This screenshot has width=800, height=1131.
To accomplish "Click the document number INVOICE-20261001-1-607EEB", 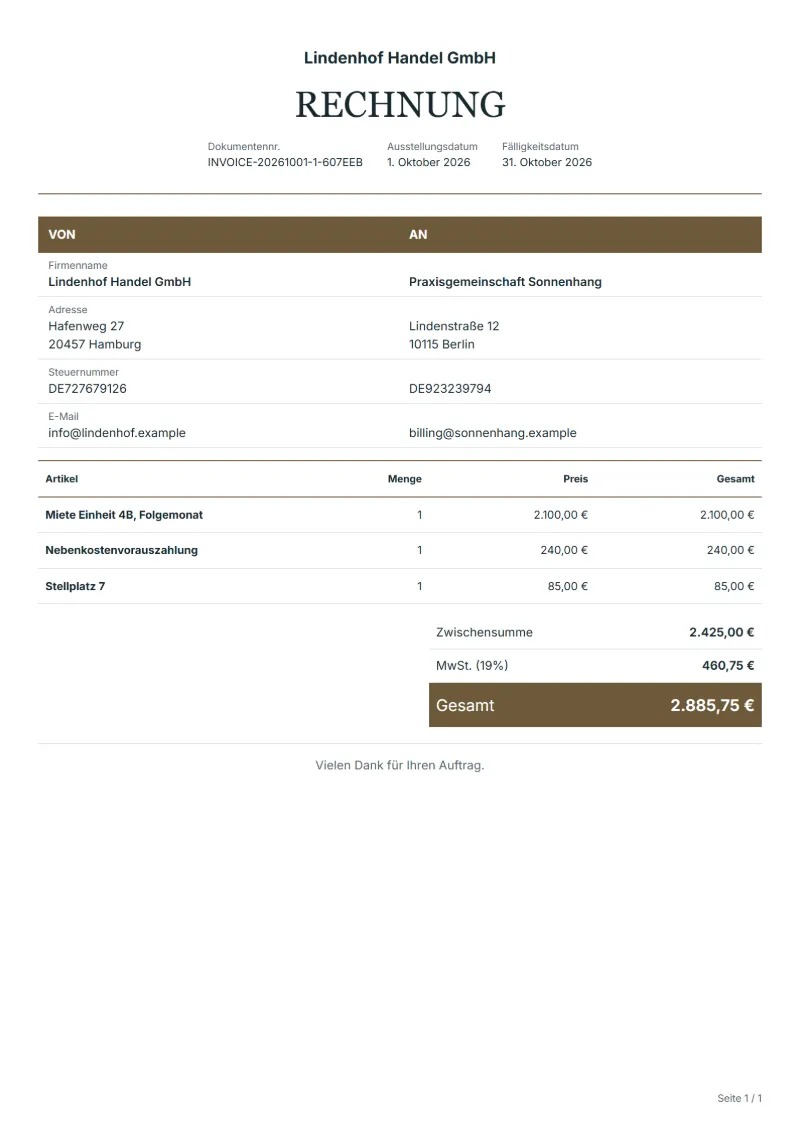I will [285, 162].
